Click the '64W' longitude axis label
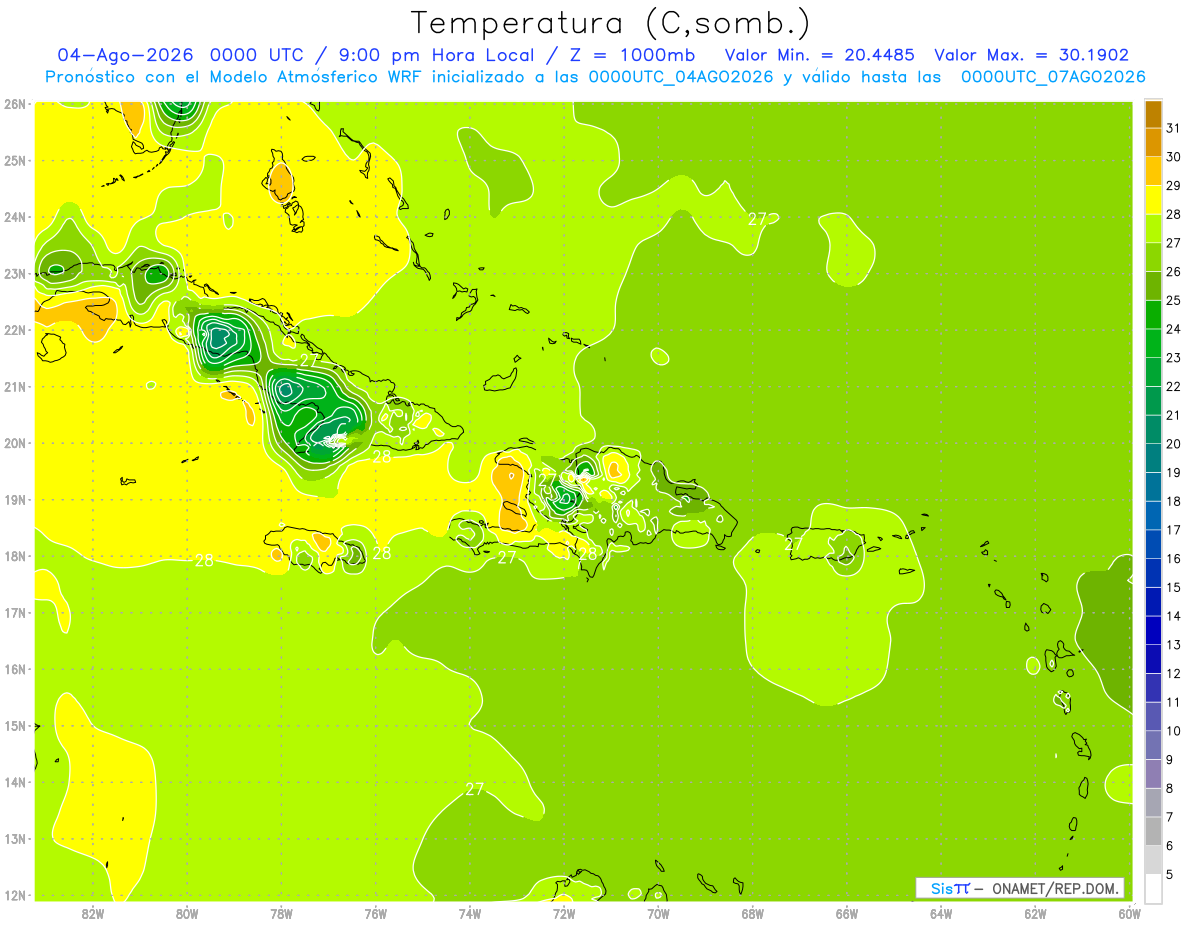The image size is (1200, 927). pyautogui.click(x=941, y=913)
